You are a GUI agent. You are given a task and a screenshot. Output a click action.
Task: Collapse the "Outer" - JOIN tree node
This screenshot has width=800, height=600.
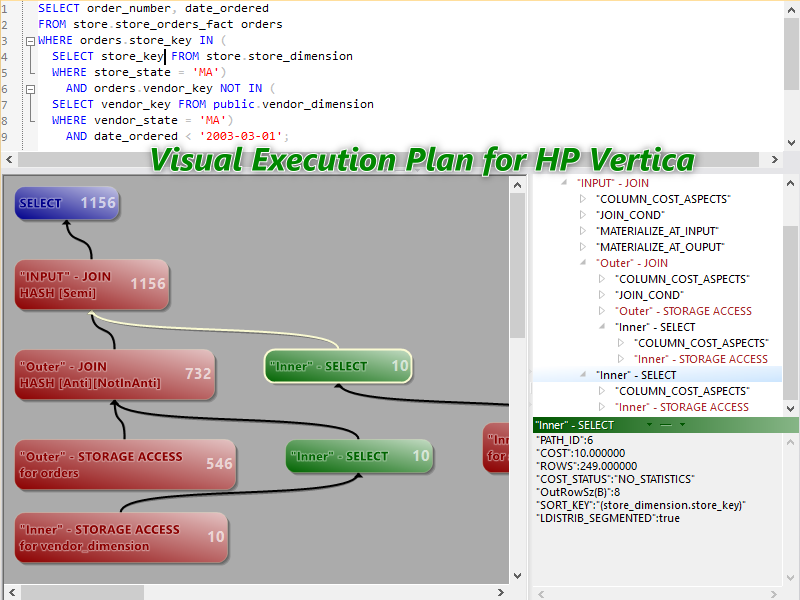tap(583, 262)
